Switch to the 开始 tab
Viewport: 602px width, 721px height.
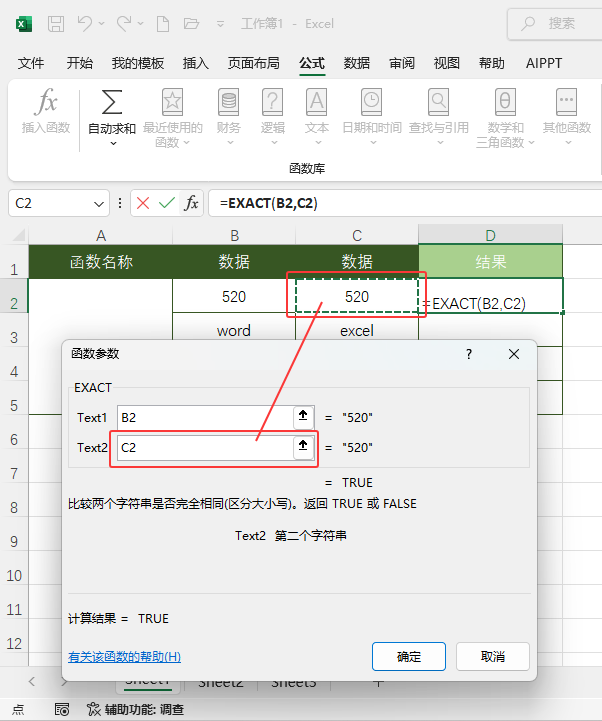coord(80,63)
